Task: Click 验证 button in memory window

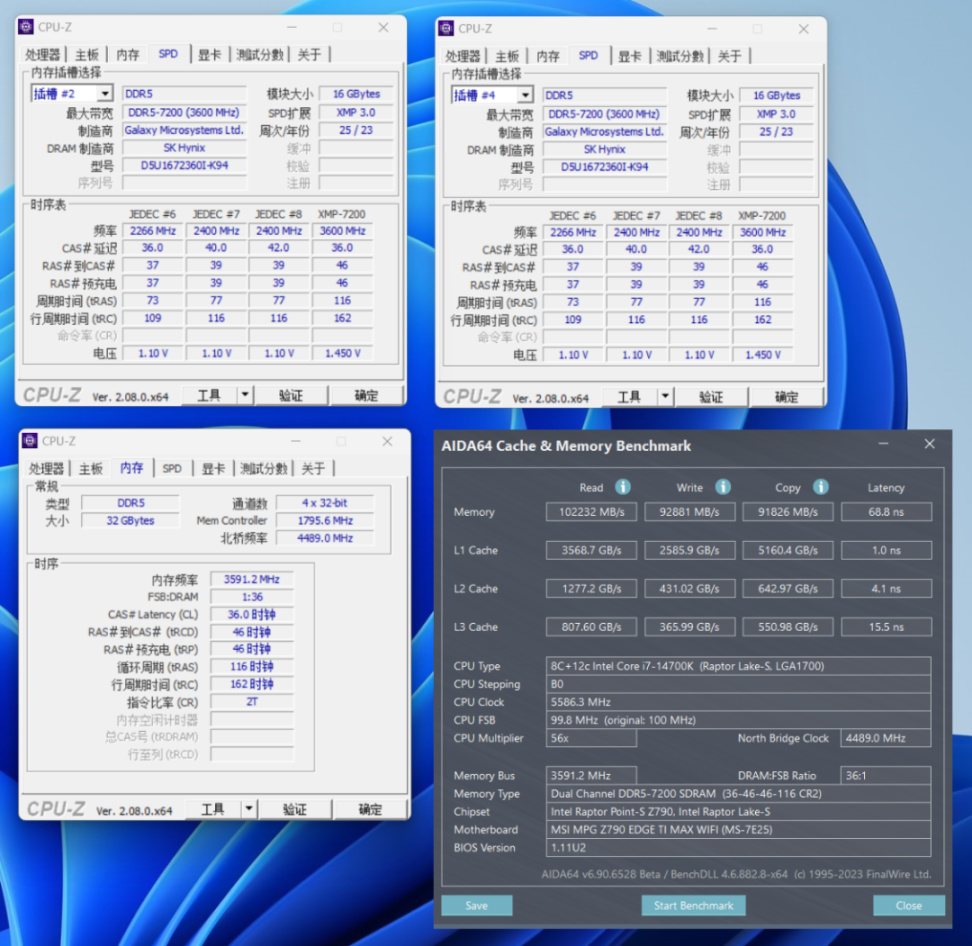Action: tap(294, 808)
